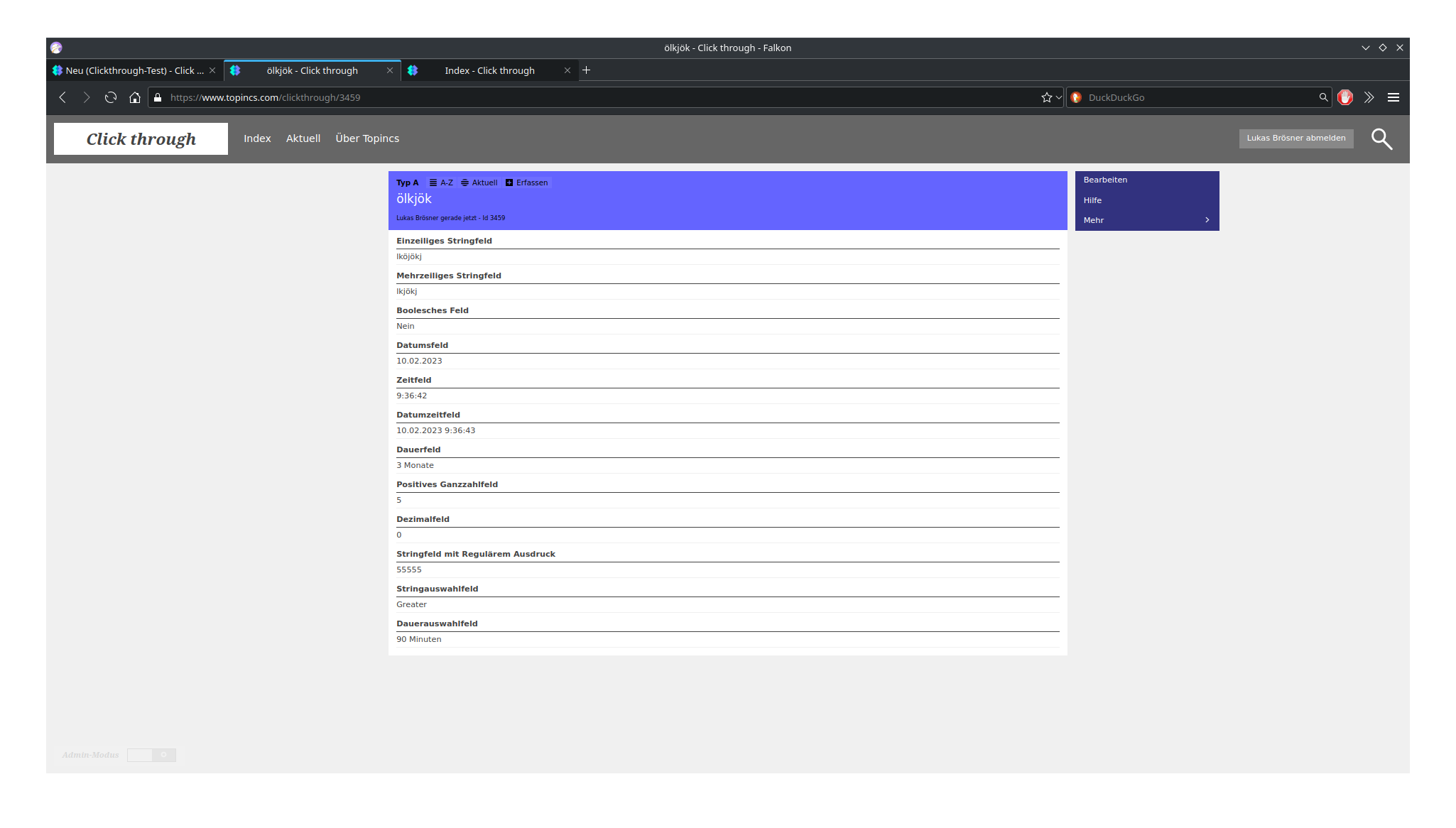1456x828 pixels.
Task: Close the ölkjök tab
Action: point(390,70)
